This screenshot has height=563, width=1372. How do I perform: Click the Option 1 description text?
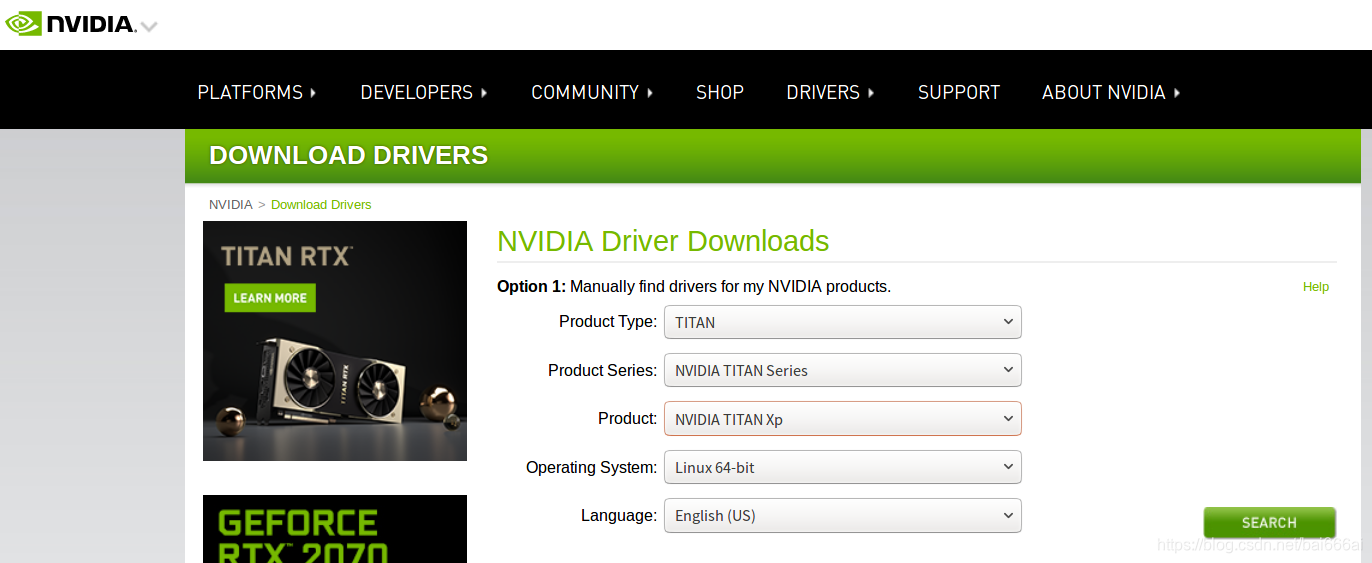click(694, 286)
